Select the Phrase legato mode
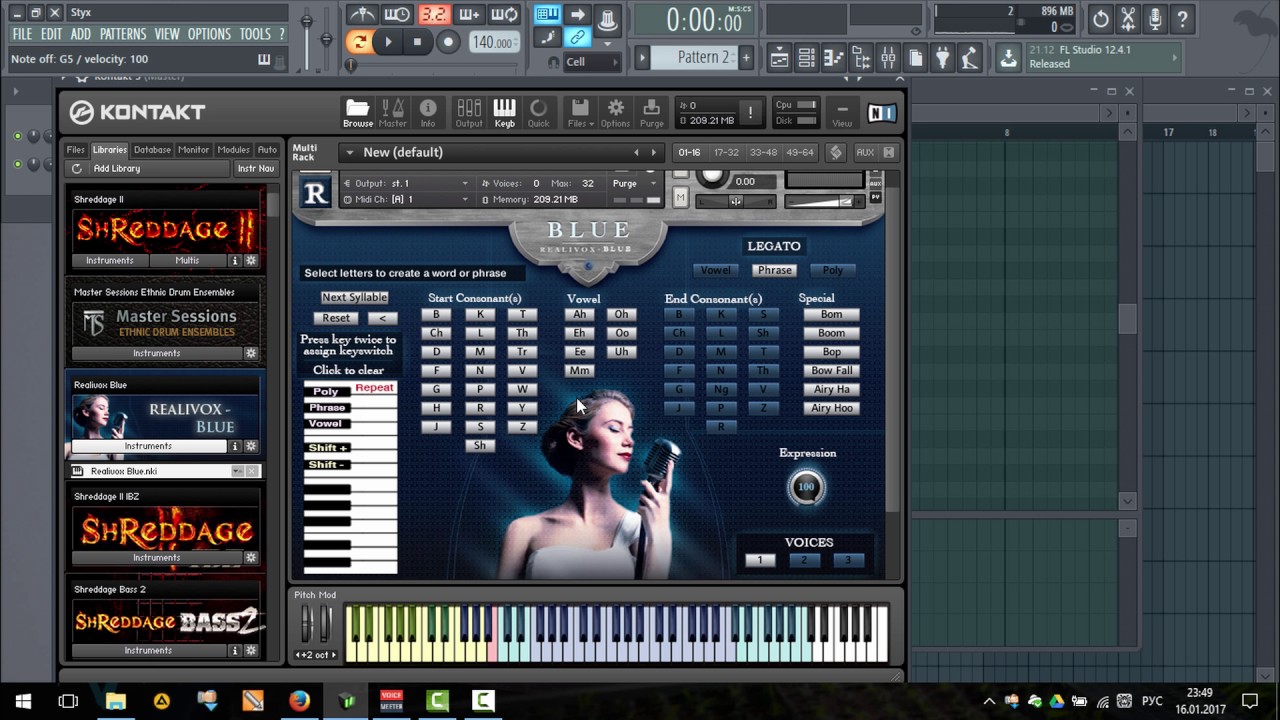This screenshot has width=1280, height=720. click(774, 270)
